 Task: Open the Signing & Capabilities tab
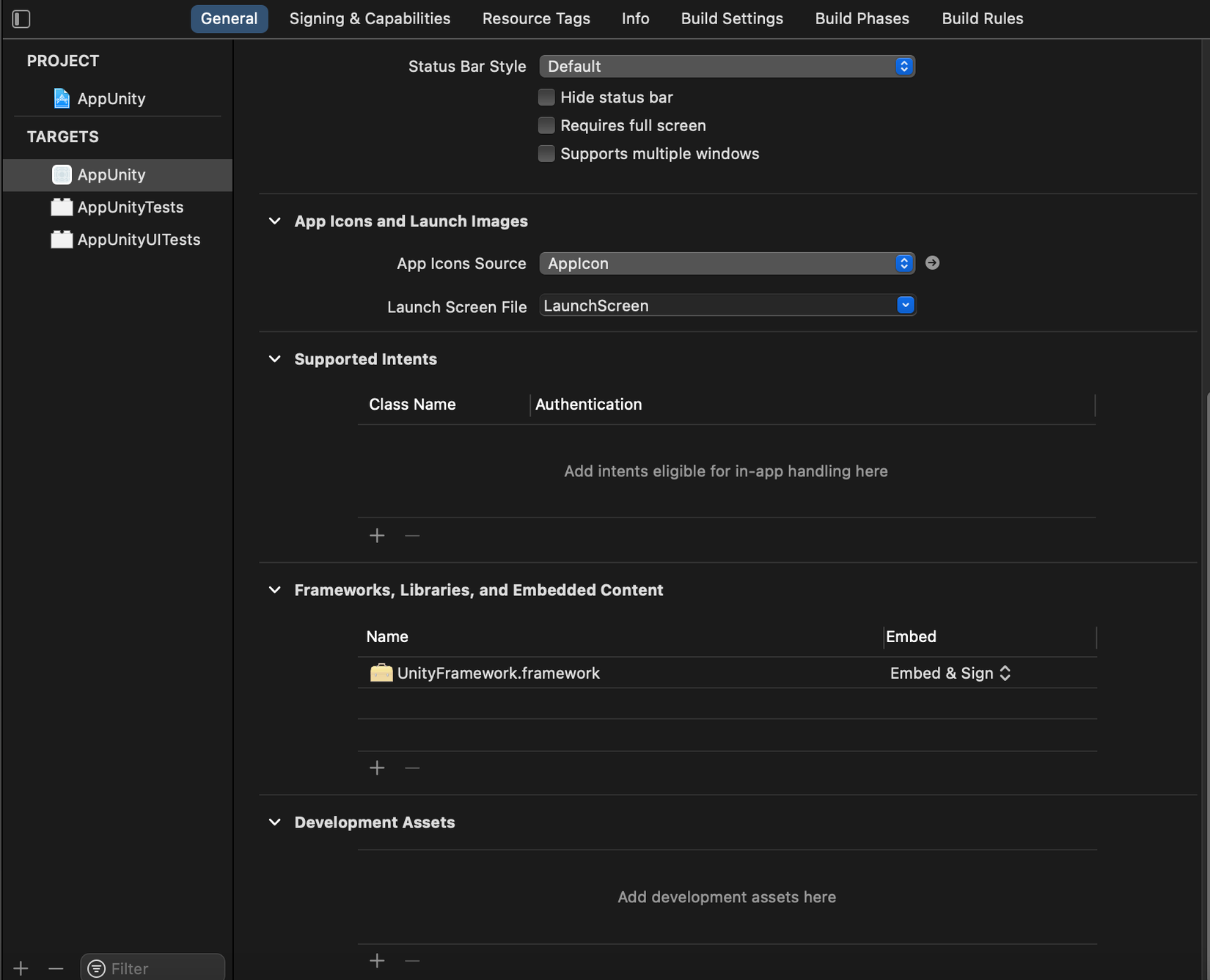[370, 19]
